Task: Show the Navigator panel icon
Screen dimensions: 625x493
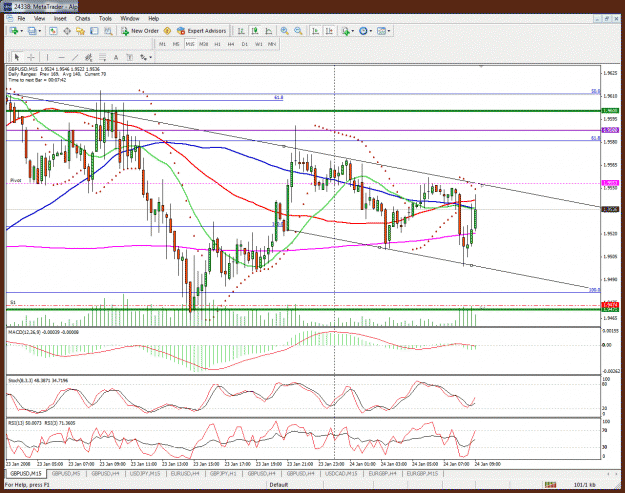Action: tap(81, 31)
